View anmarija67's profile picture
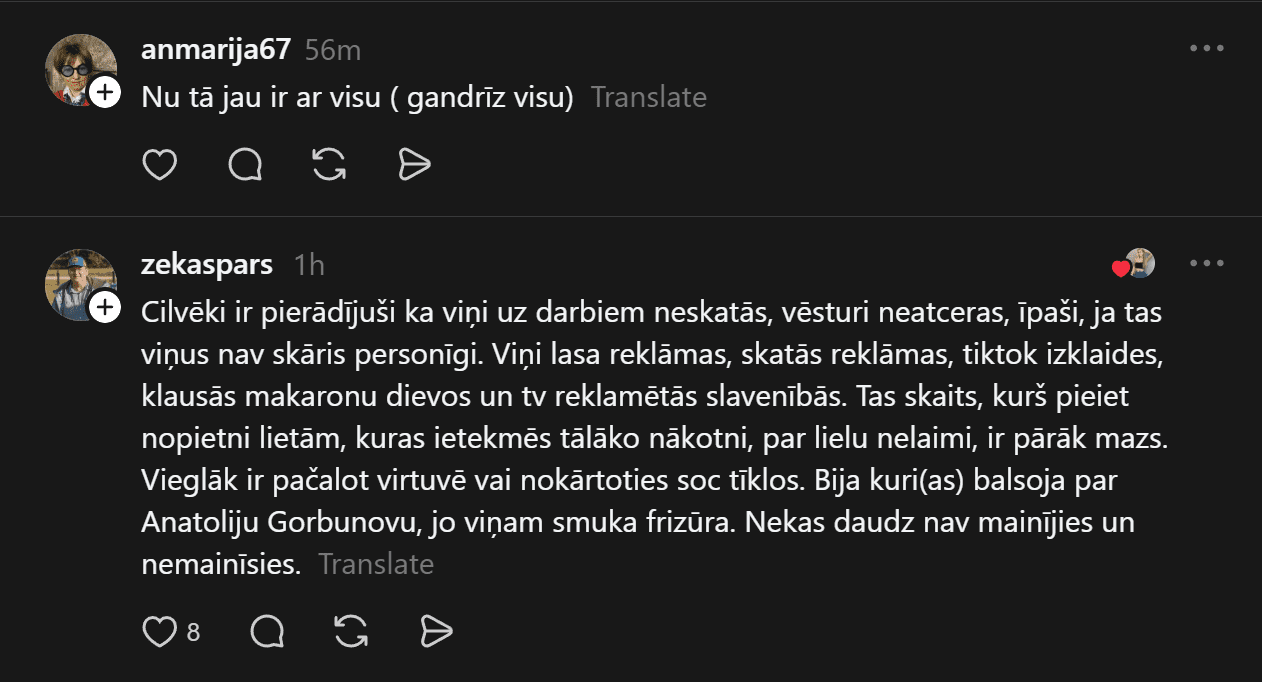The image size is (1262, 682). [79, 68]
